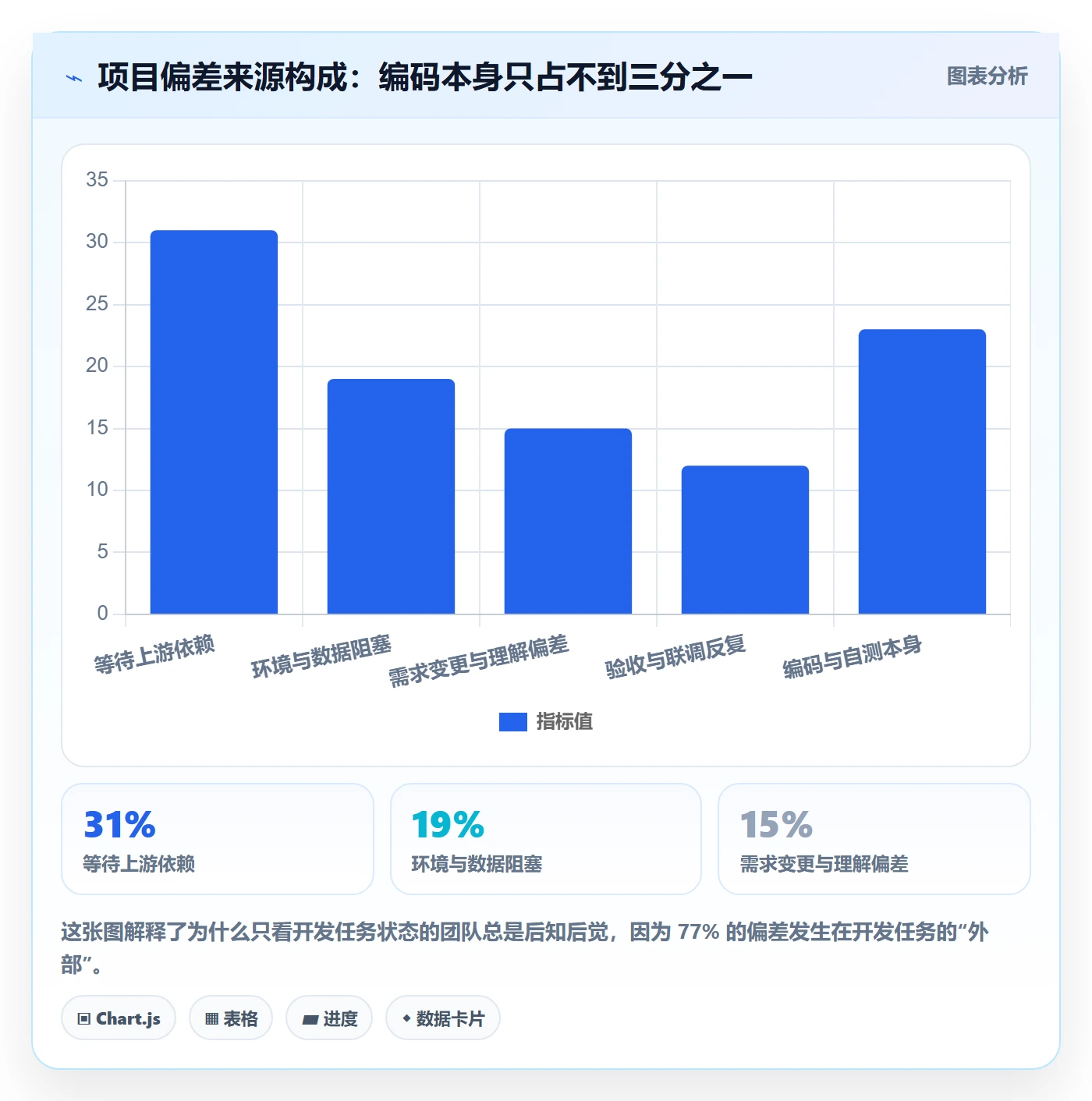Screen dimensions: 1092x1101
Task: Click the y-axis value 5
Action: coord(103,552)
